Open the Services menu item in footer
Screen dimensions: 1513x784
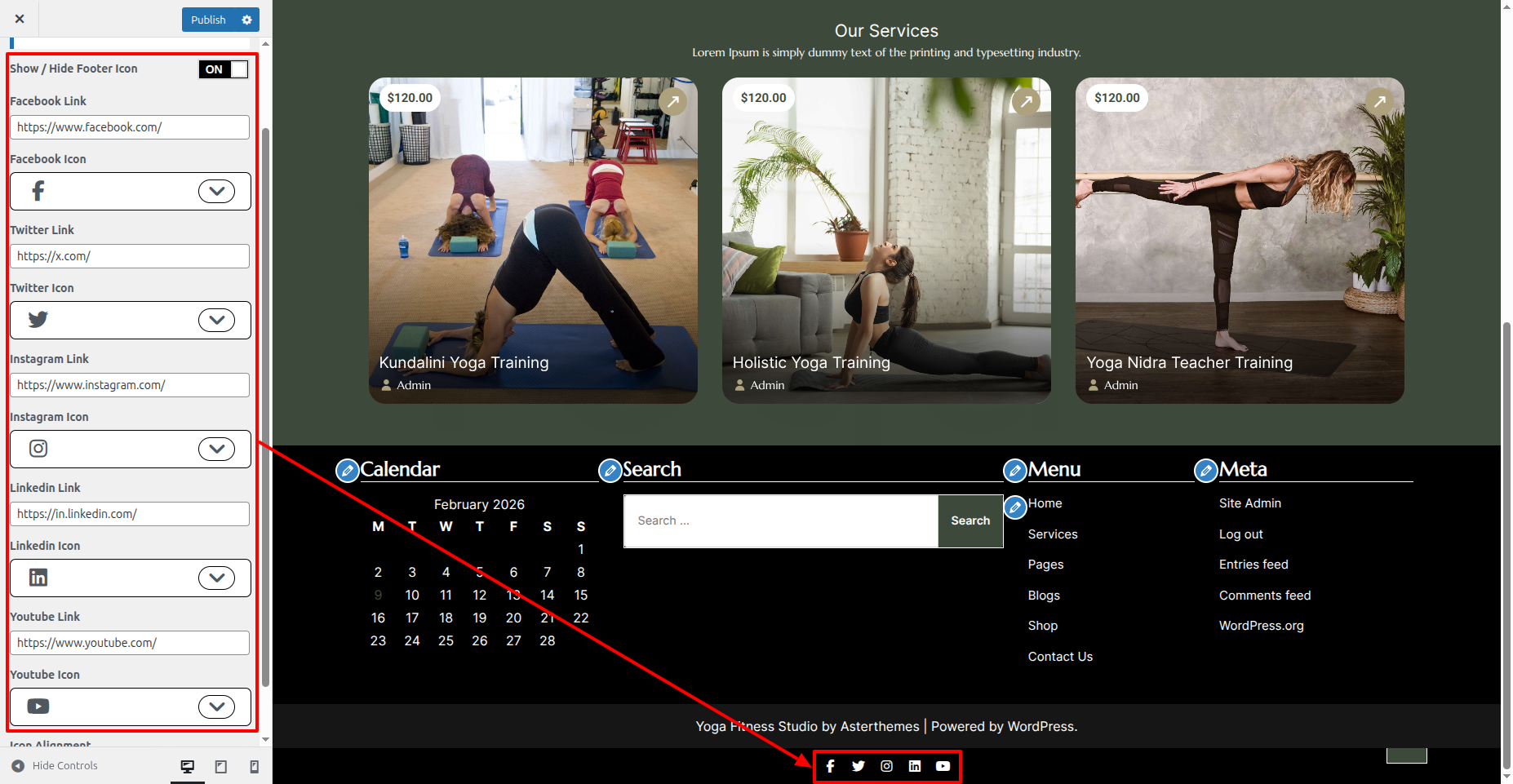pyautogui.click(x=1052, y=534)
